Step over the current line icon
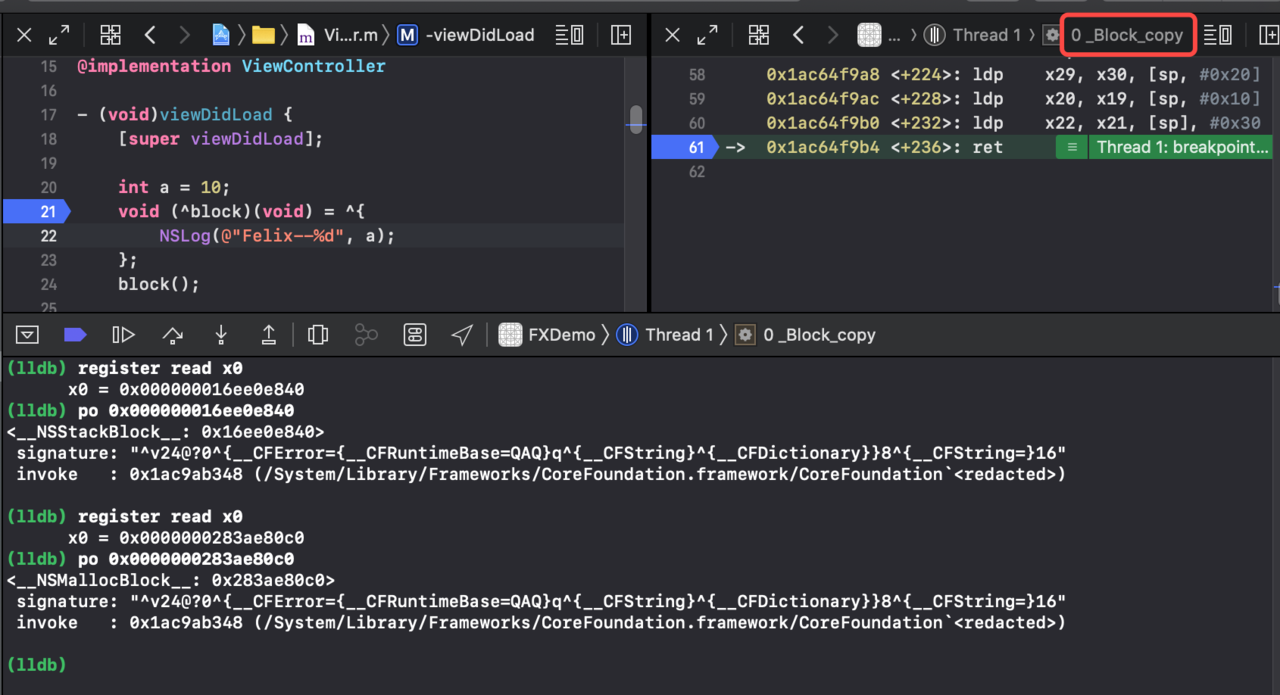Viewport: 1280px width, 695px height. (173, 335)
